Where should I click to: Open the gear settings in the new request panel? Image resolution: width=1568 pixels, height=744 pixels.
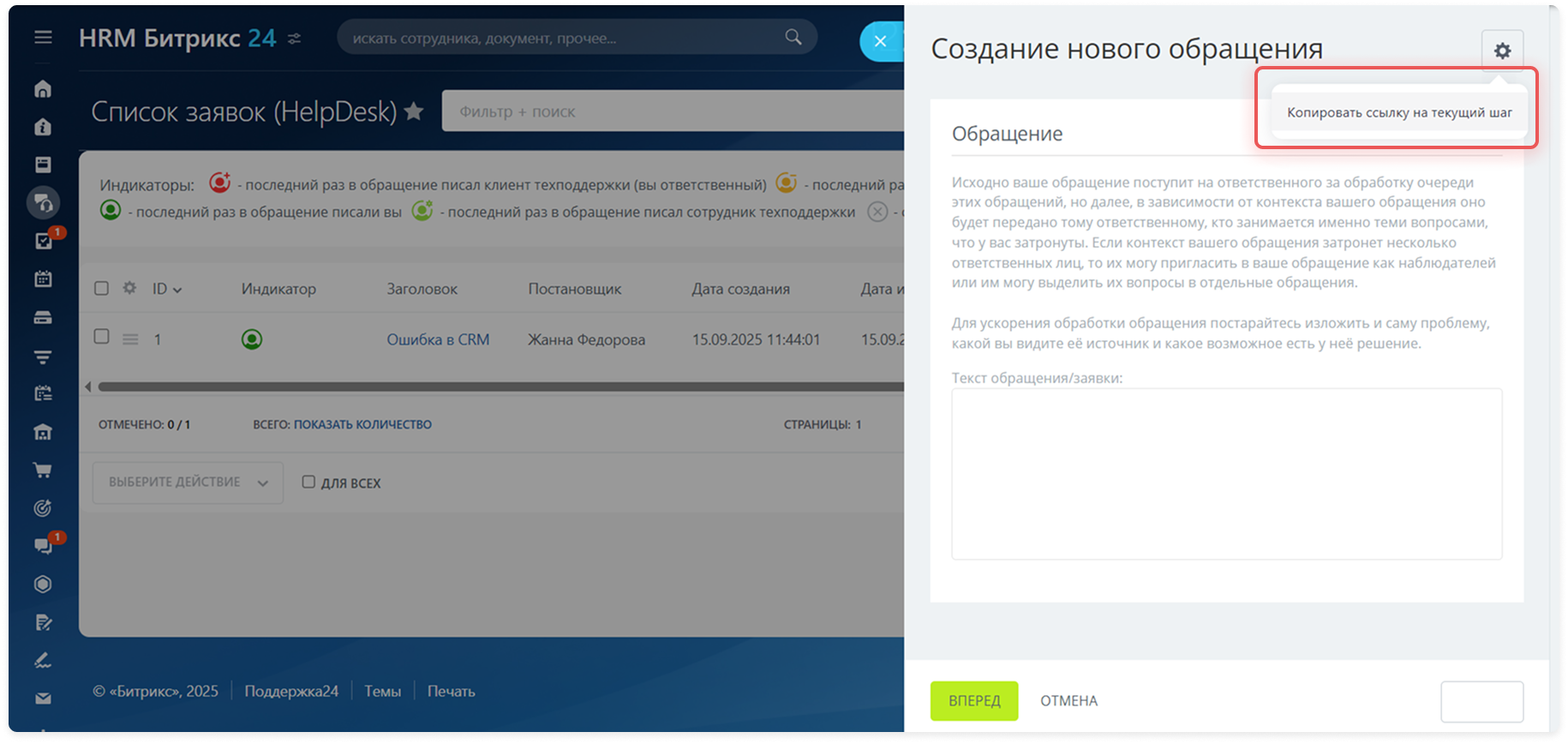(1502, 51)
